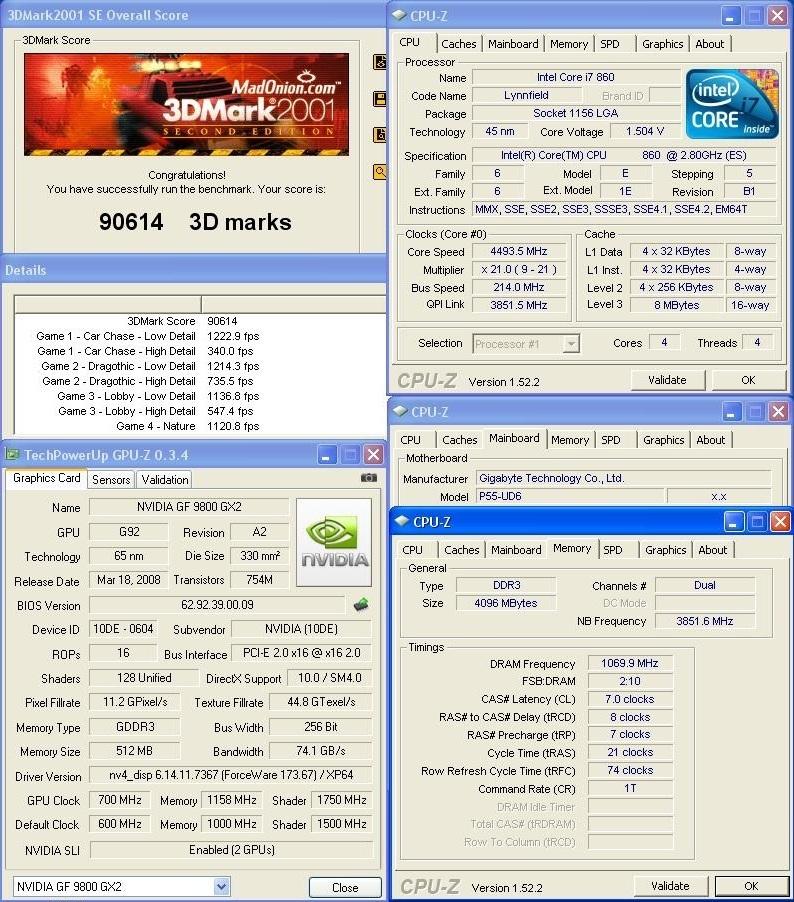Click OK in the top CPU-Z window
Screen dimensions: 794x902
click(x=749, y=380)
